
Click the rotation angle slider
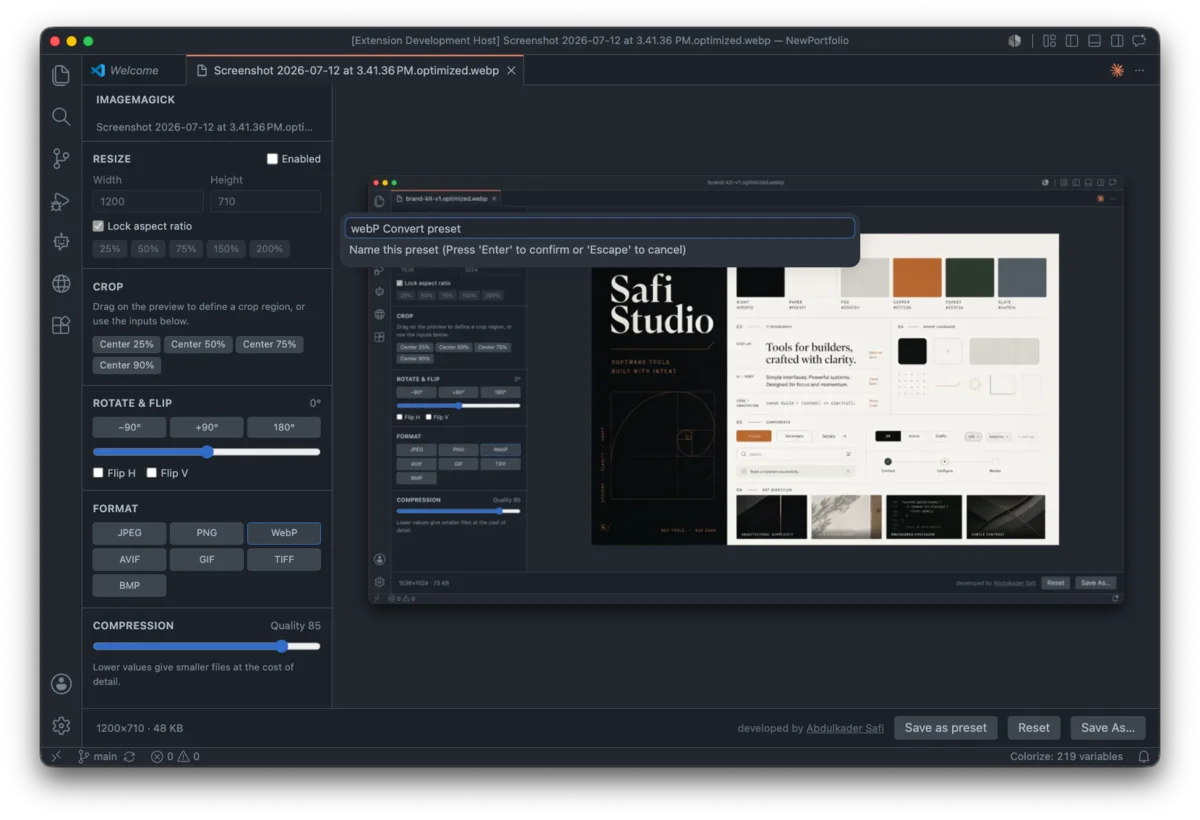pyautogui.click(x=207, y=452)
